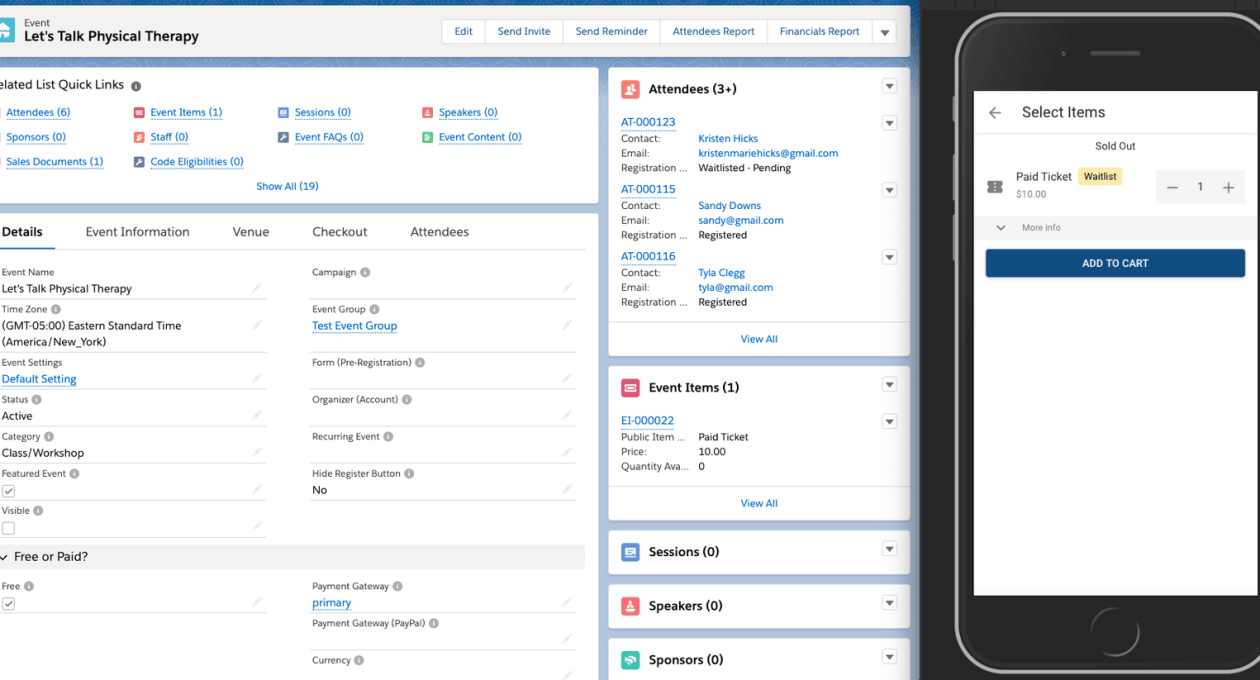Open the Speakers card dropdown menu

pos(889,603)
